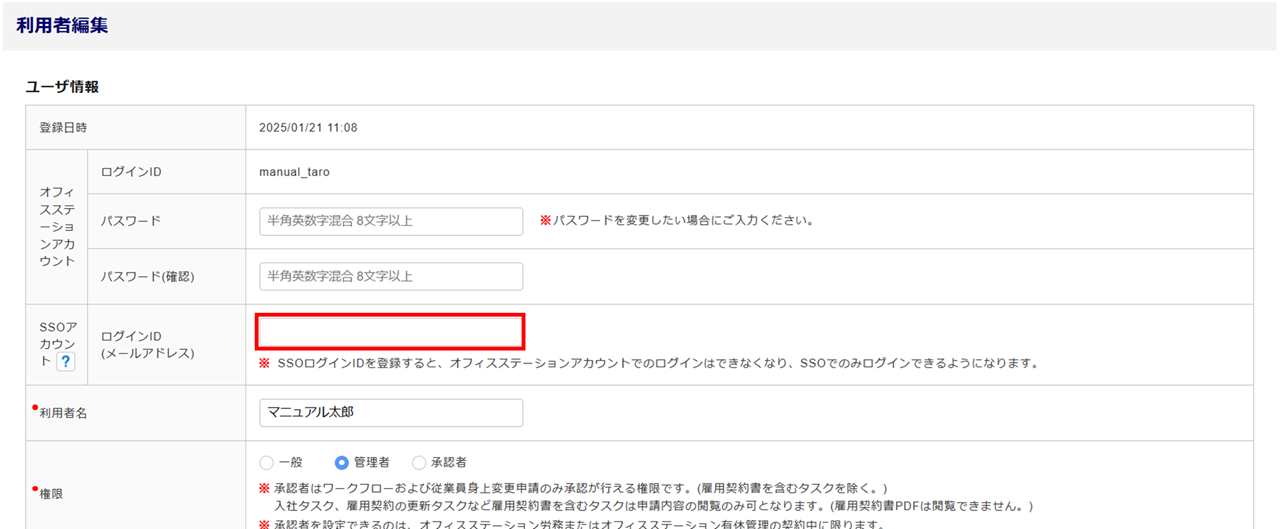Select the 管理者 permission radio button
1280x529 pixels.
pos(342,462)
